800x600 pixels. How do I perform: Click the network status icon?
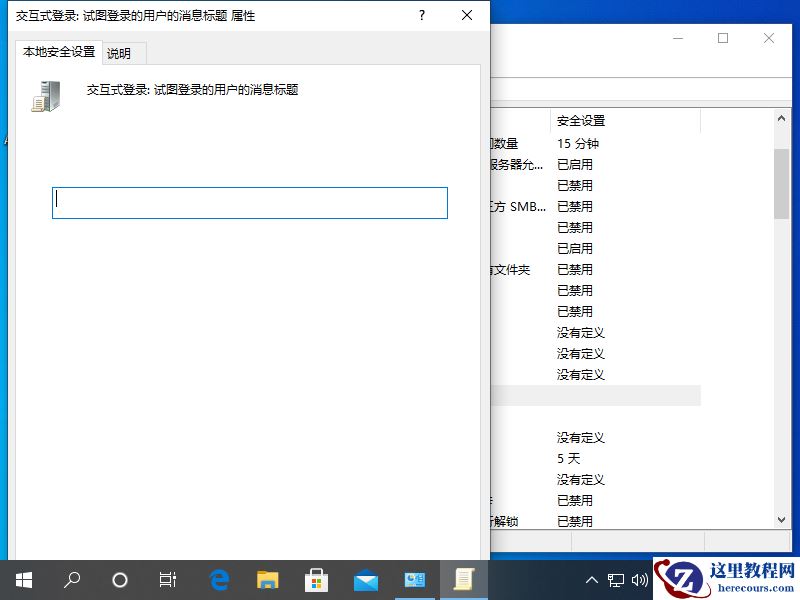pyautogui.click(x=617, y=580)
